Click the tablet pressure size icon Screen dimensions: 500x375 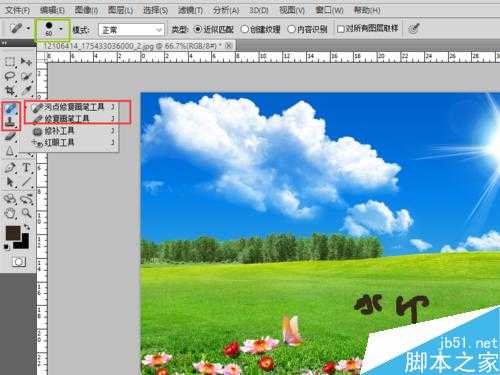click(414, 29)
